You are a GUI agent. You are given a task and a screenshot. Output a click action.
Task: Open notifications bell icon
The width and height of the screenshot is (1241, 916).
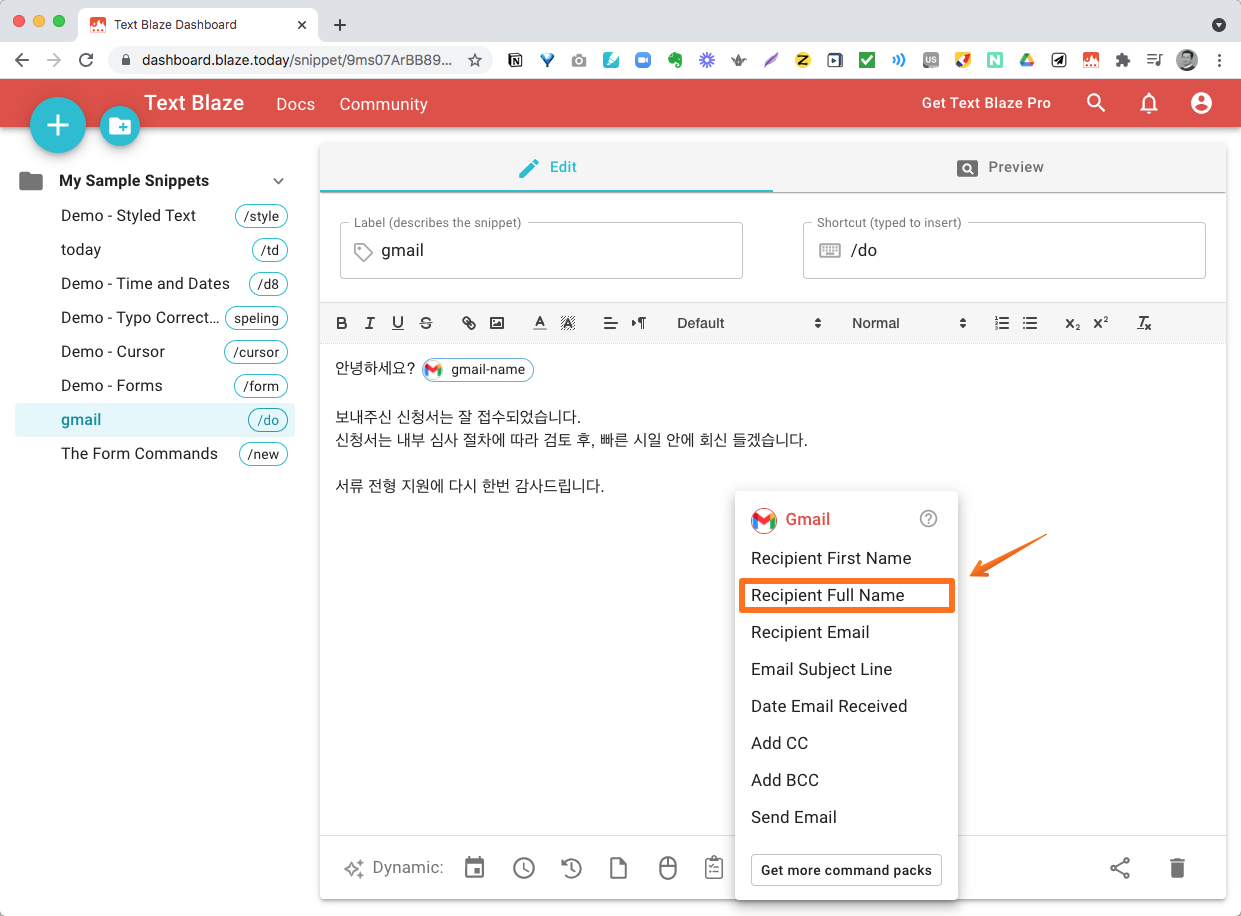1149,103
